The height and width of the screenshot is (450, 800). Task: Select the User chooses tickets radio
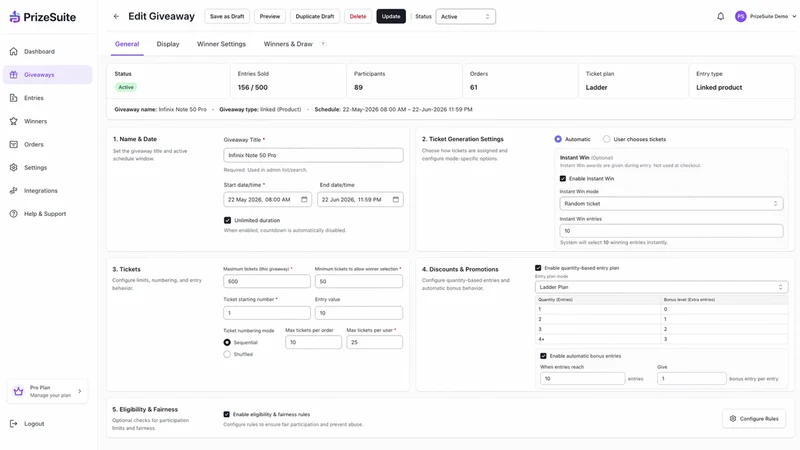[x=606, y=139]
